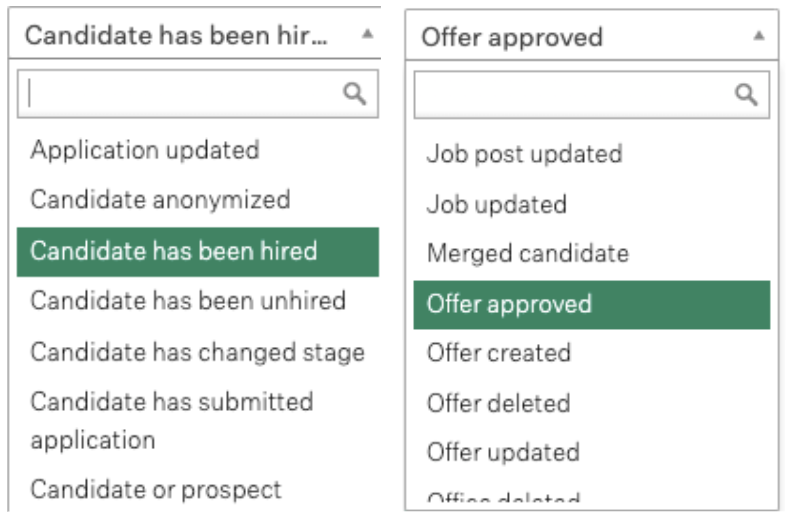
Task: Collapse the 'Offer approved' dropdown arrow
Action: [x=759, y=36]
